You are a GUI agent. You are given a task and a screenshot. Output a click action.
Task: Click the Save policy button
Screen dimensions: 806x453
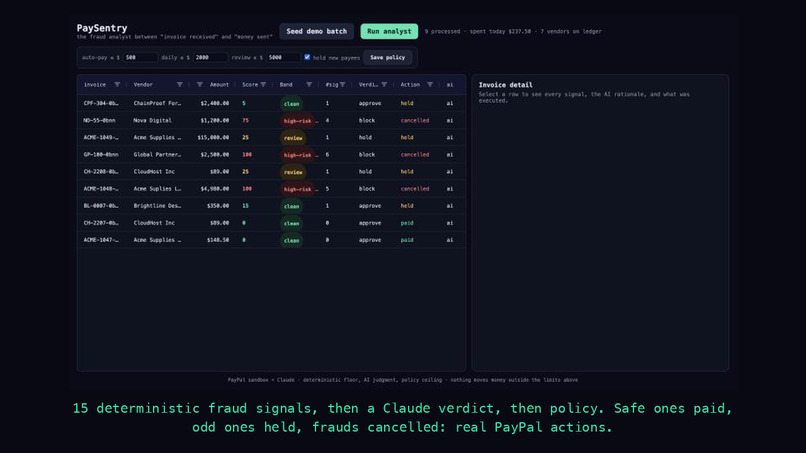click(x=388, y=58)
